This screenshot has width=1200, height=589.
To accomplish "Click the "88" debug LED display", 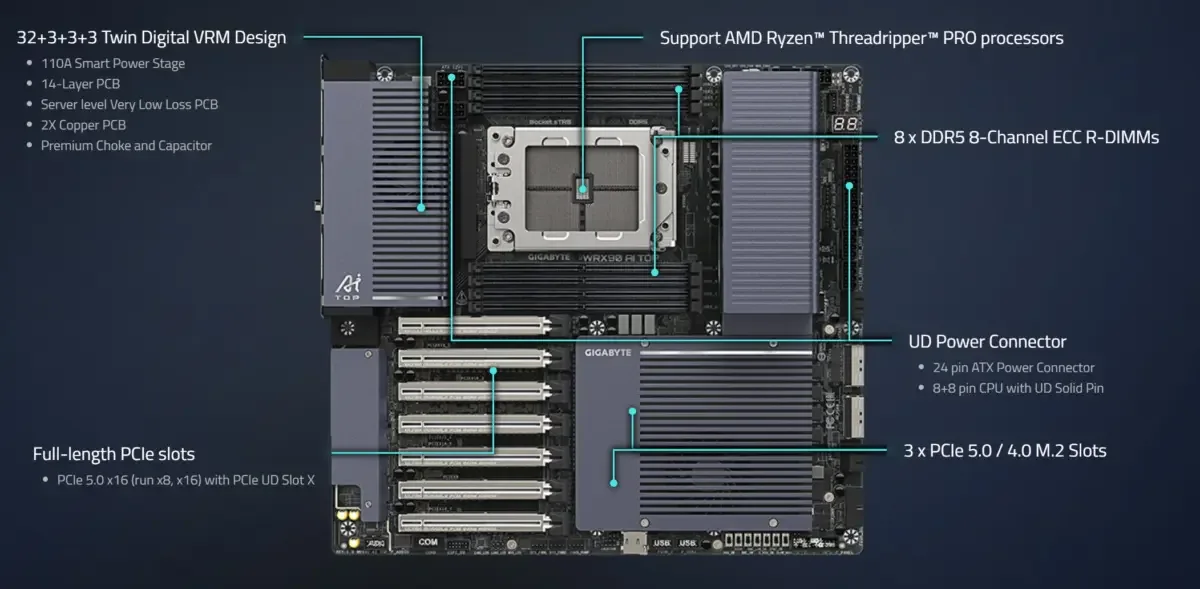I will (845, 124).
